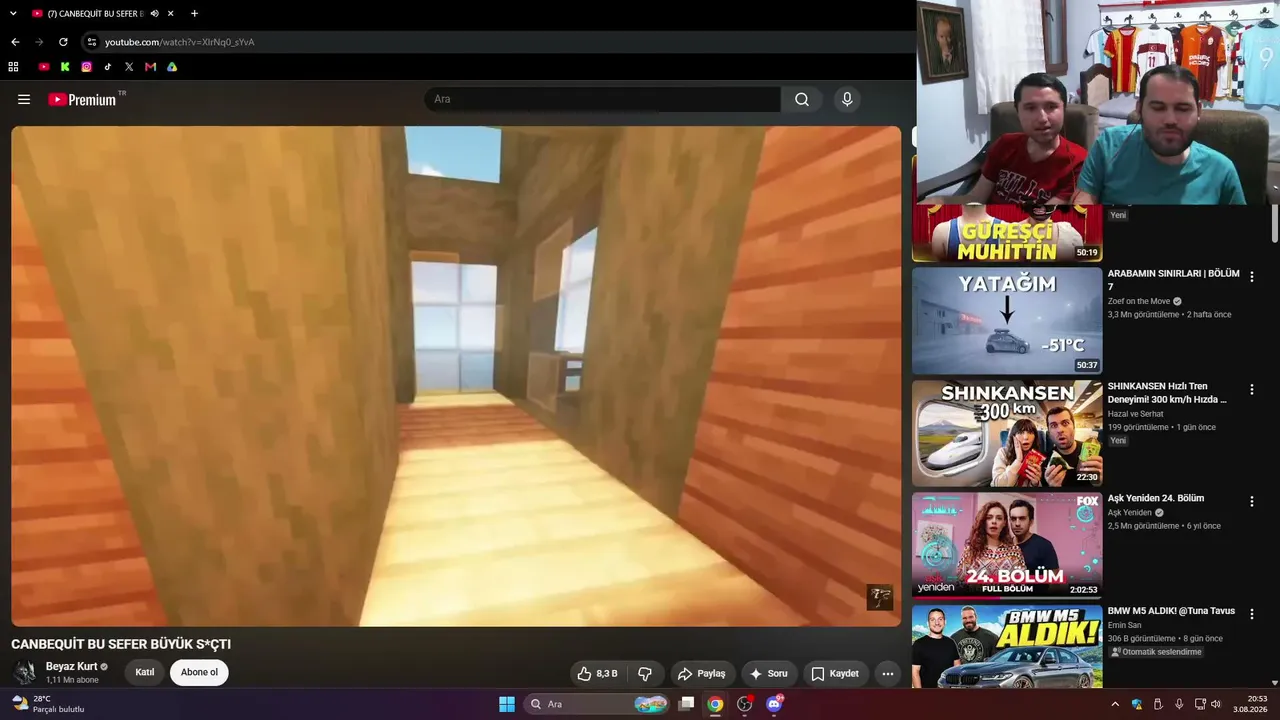Open the Instagram bookmark
Viewport: 1280px width, 720px height.
[x=87, y=67]
